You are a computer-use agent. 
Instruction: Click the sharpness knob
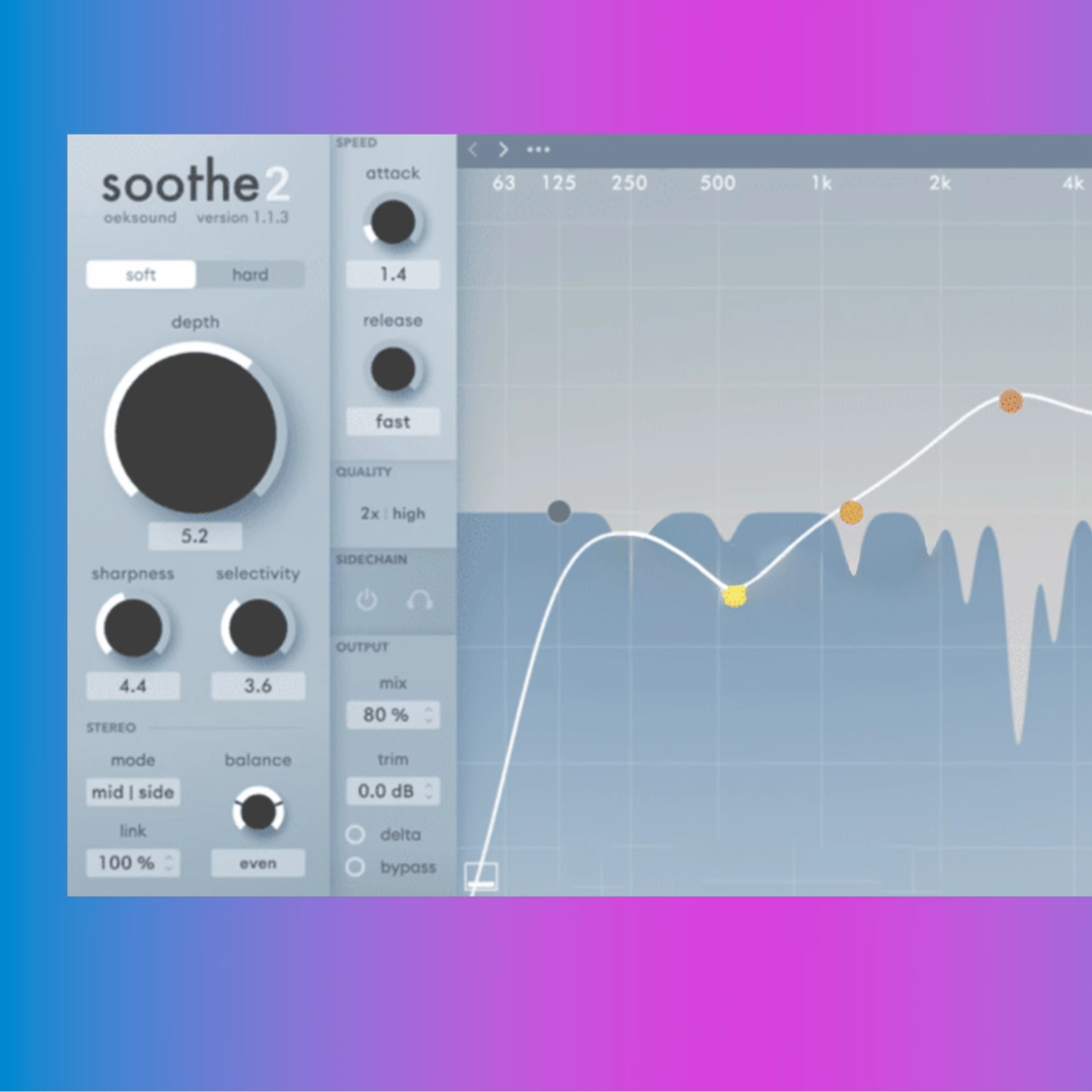coord(133,627)
